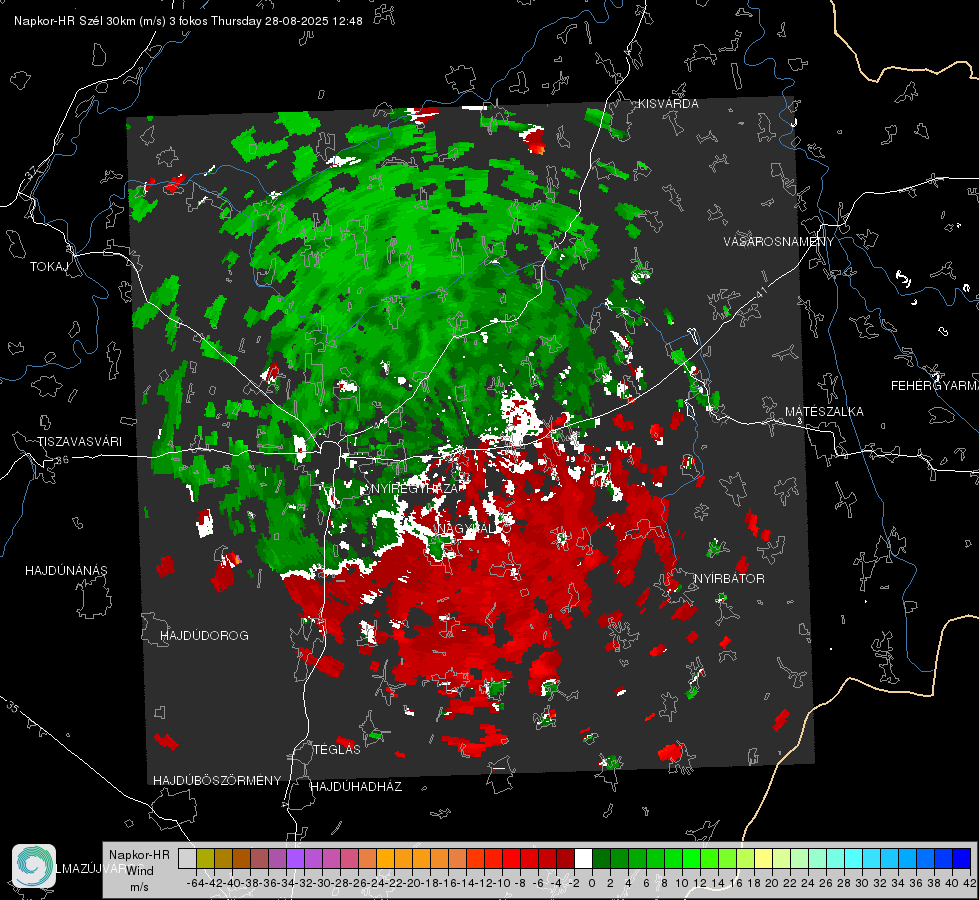Select the HAJDÚHADHÁZ town label
Viewport: 979px width, 900px height.
[356, 786]
